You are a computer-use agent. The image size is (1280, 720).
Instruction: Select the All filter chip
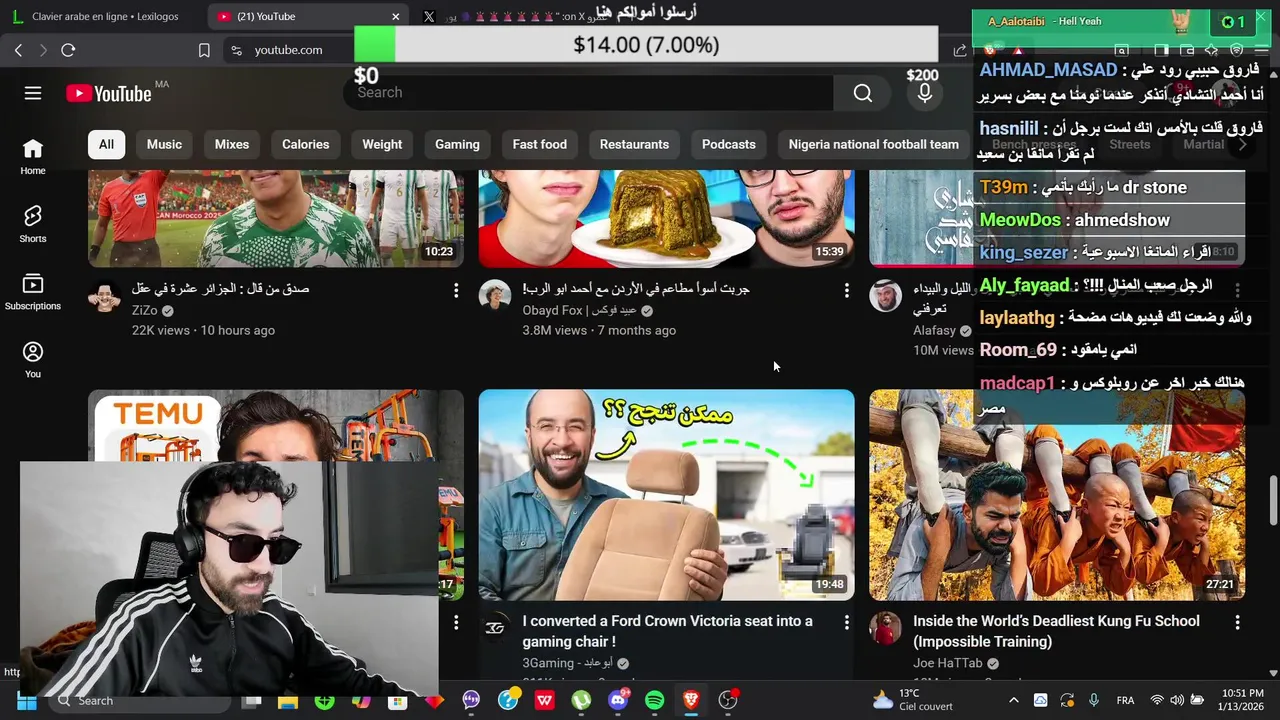click(106, 144)
